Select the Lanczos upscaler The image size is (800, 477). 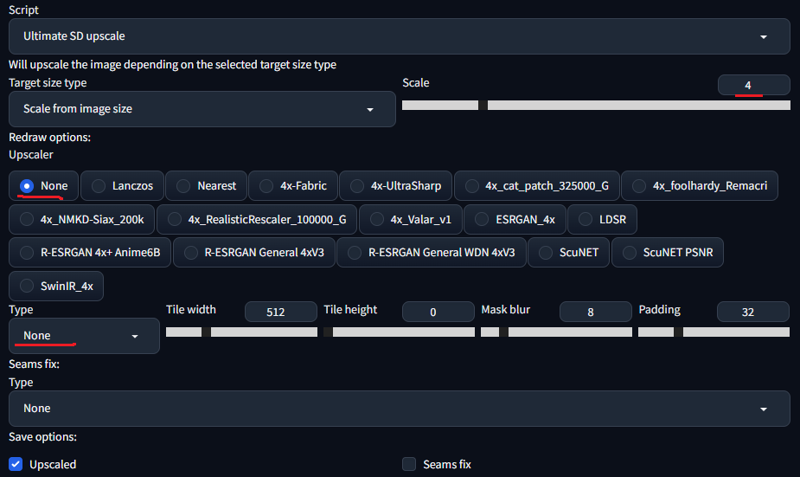point(122,186)
